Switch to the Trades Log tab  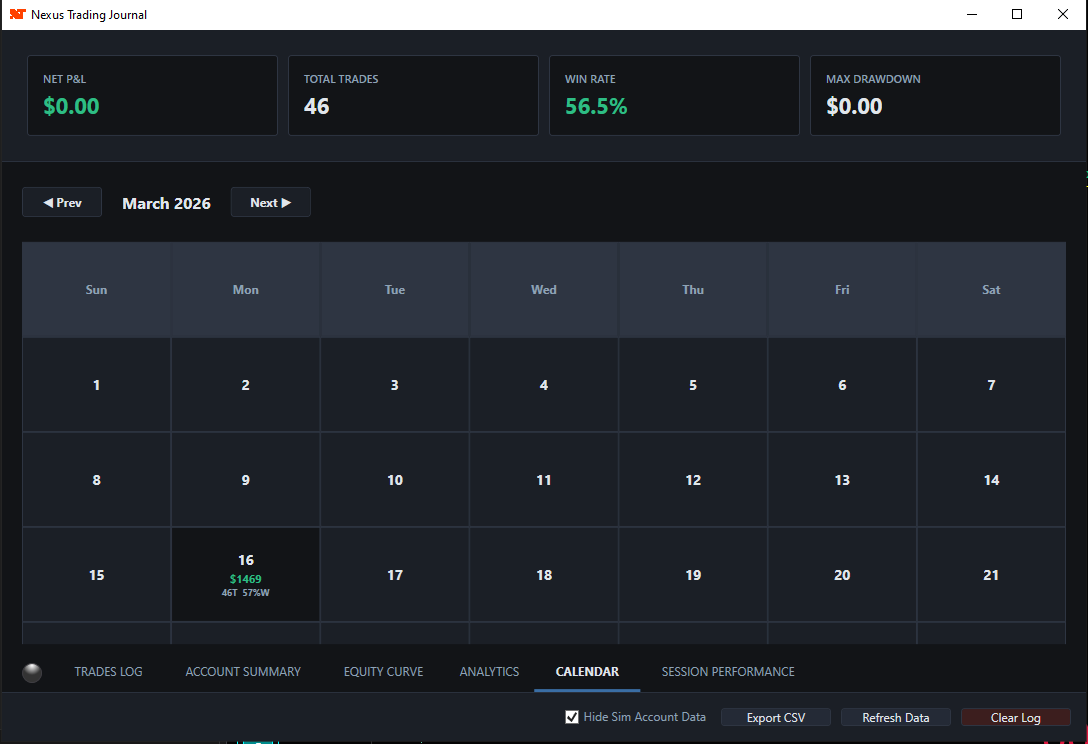[x=108, y=671]
